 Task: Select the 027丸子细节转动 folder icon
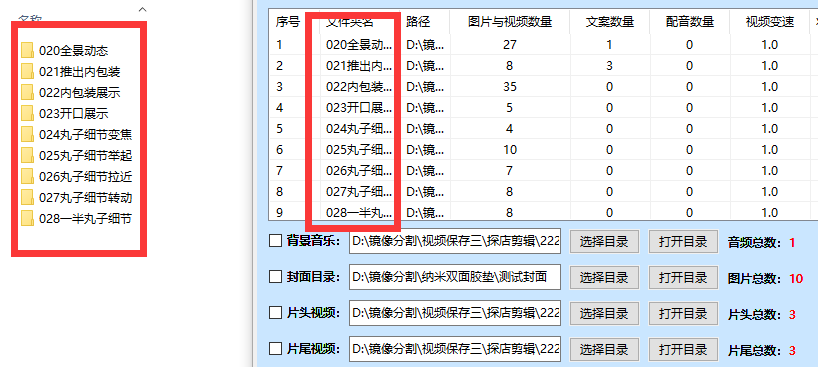pyautogui.click(x=28, y=197)
